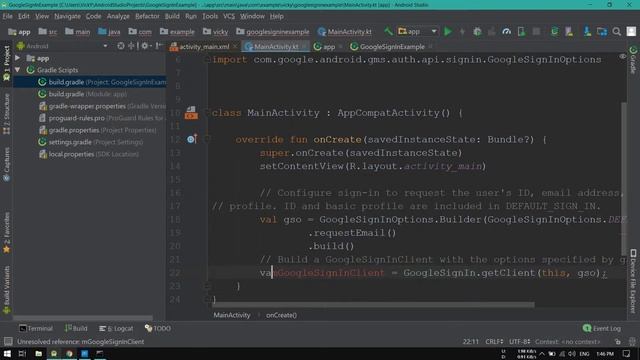Close the MainActivity.kt editor tab
Screen dimensions: 640x360
click(x=304, y=47)
